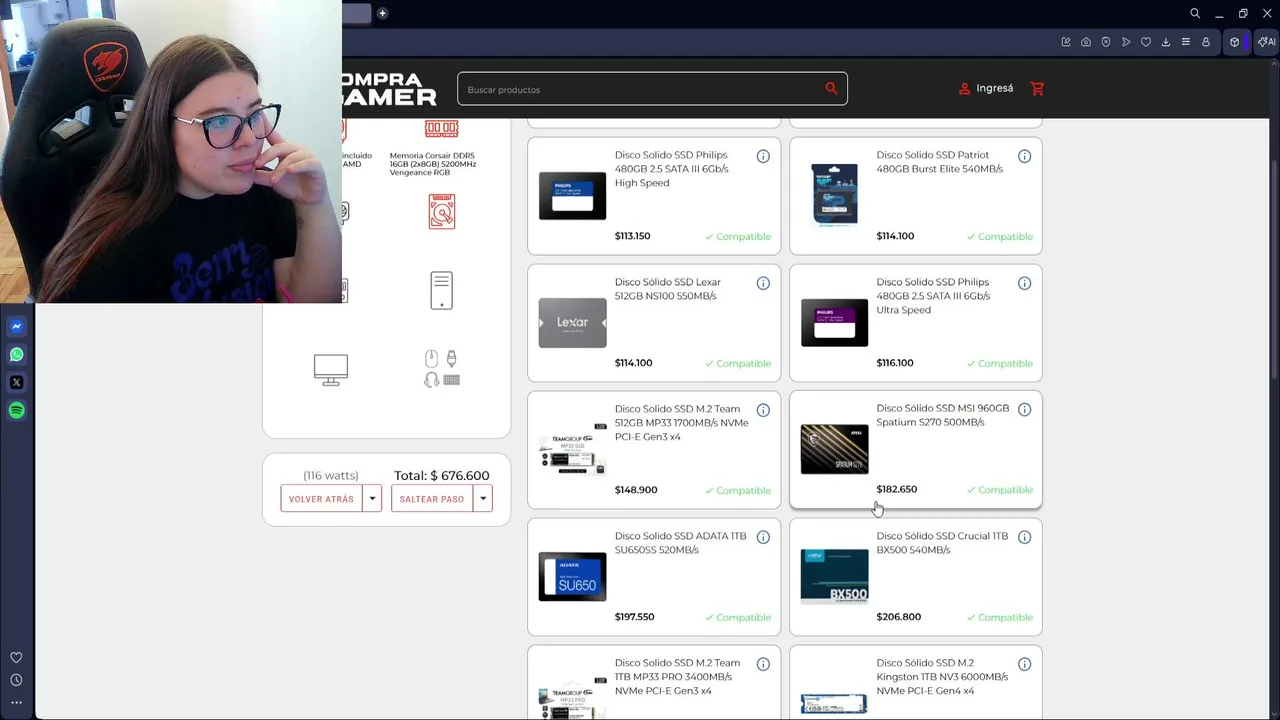The height and width of the screenshot is (720, 1280).
Task: Show info for Crucial 1TB BX500
Action: pyautogui.click(x=1024, y=537)
